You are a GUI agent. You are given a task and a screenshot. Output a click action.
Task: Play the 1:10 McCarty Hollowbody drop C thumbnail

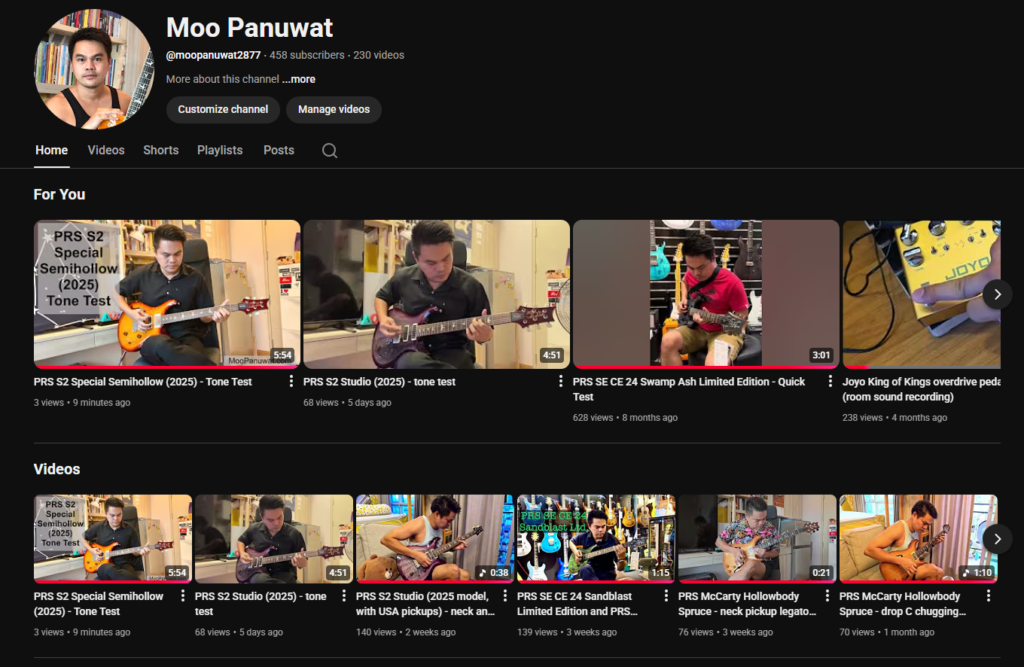918,538
